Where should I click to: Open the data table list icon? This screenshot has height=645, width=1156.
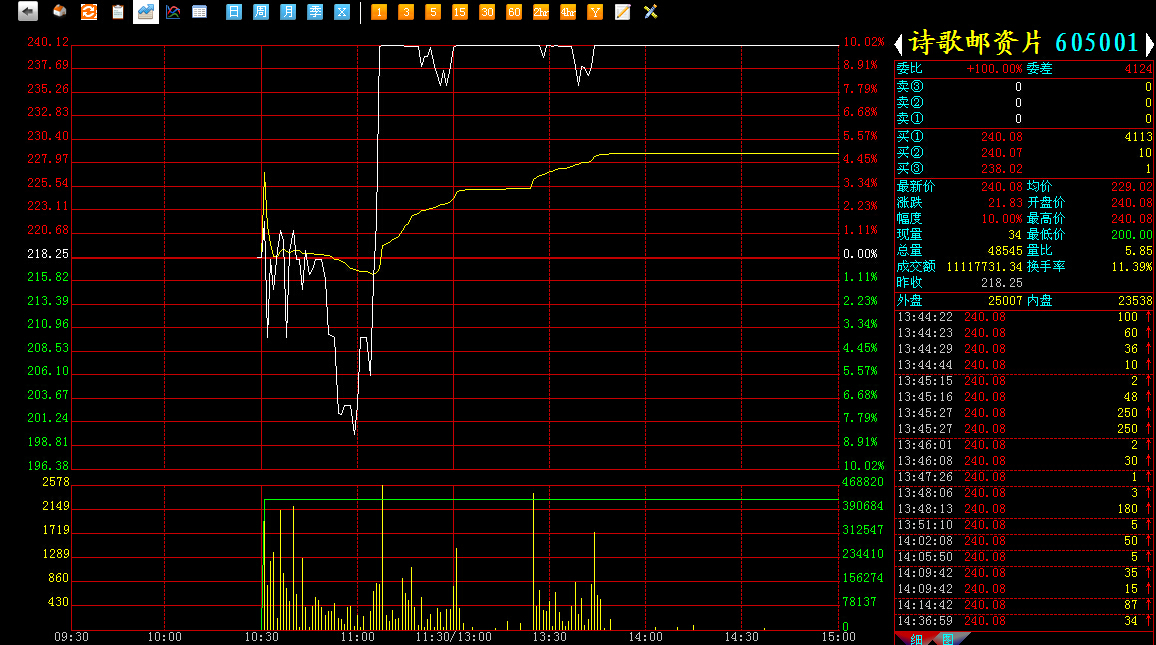coord(199,12)
